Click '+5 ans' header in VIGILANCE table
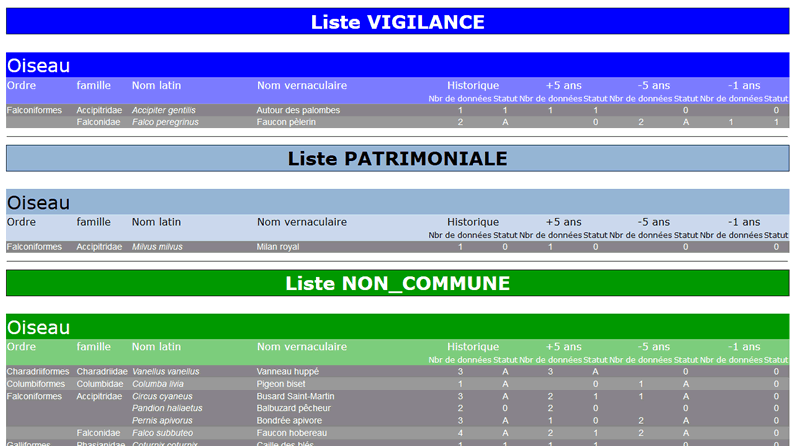Screen dimensions: 791x446 pos(563,85)
